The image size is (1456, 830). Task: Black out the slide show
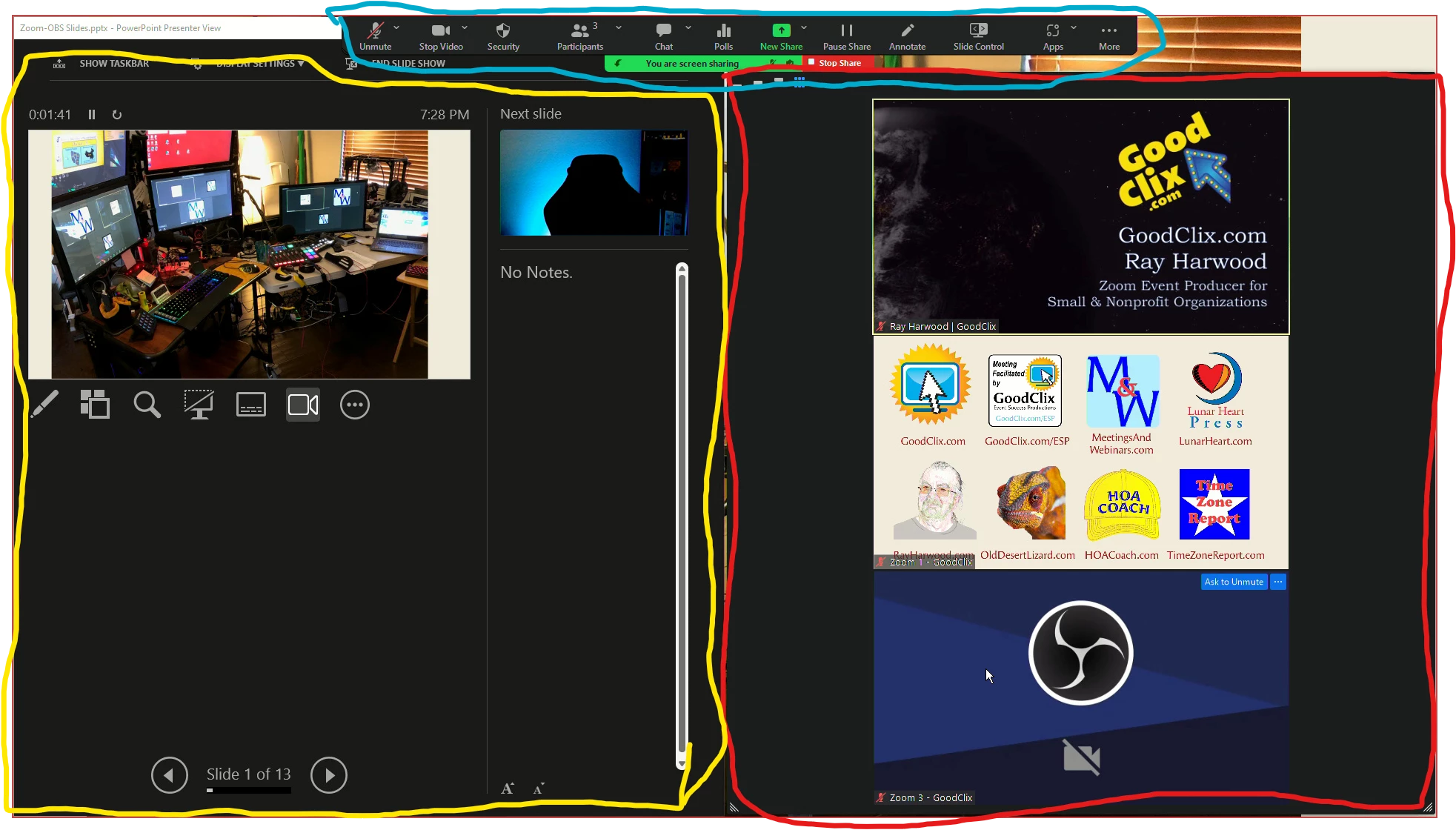[199, 405]
